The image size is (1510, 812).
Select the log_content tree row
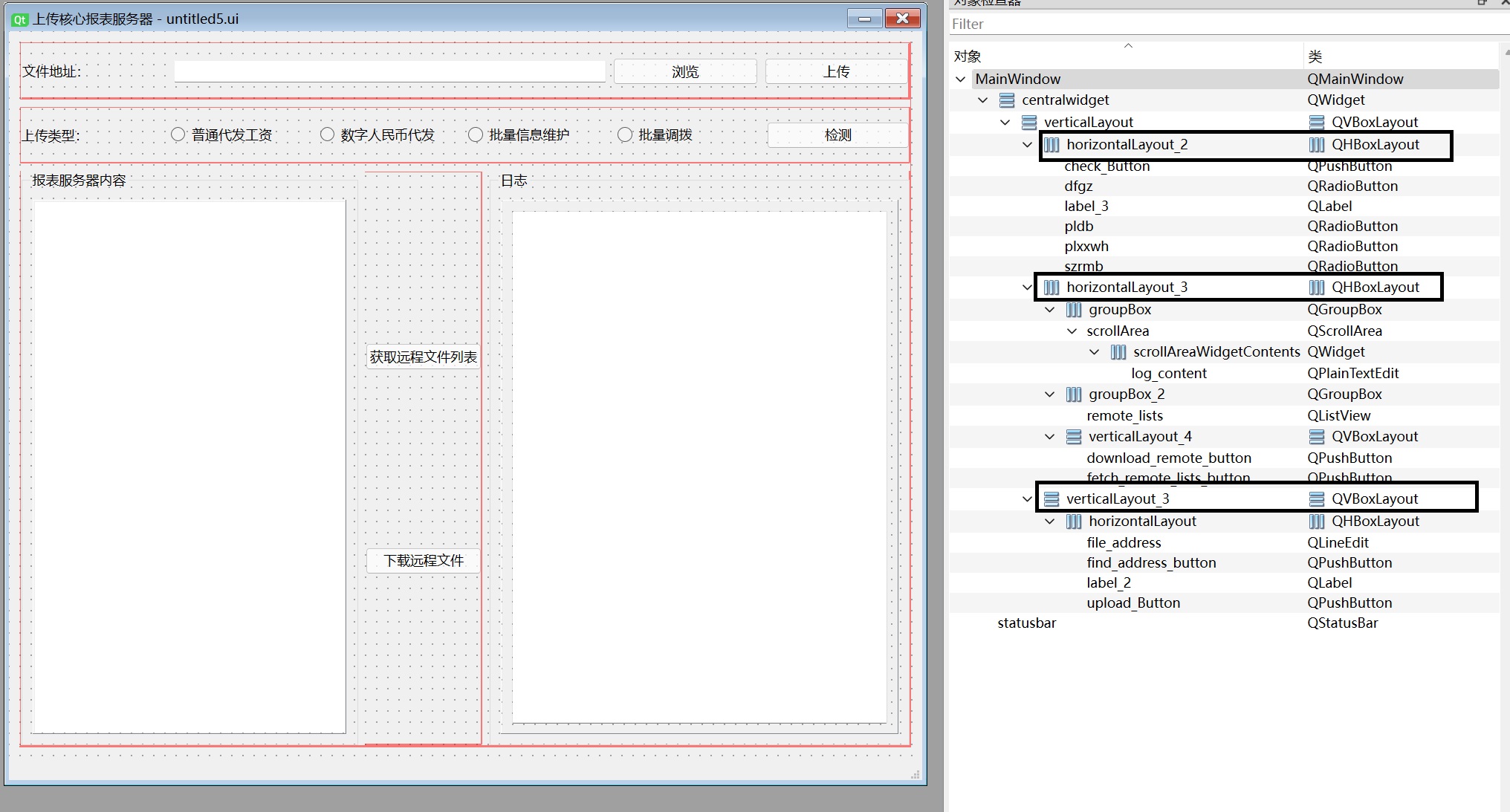pos(1224,374)
